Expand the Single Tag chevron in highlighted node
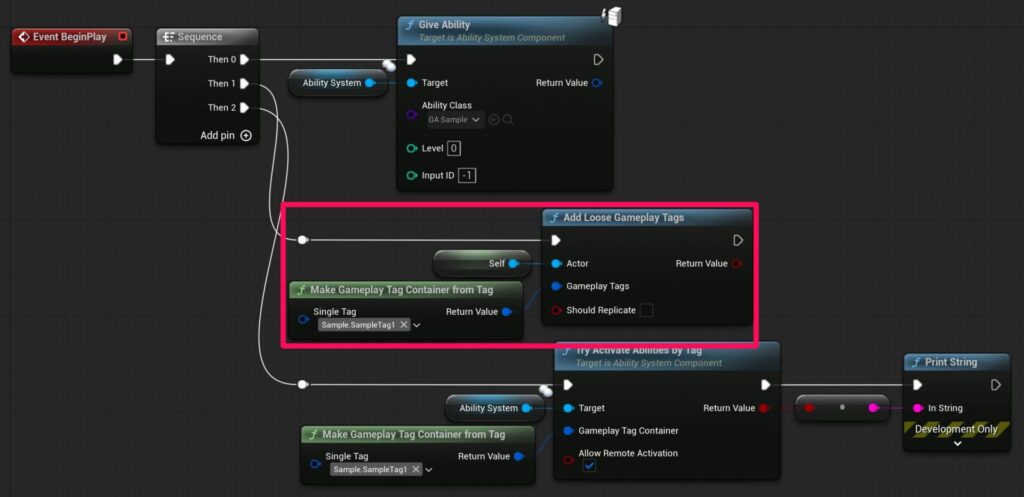The height and width of the screenshot is (497, 1024). click(417, 325)
